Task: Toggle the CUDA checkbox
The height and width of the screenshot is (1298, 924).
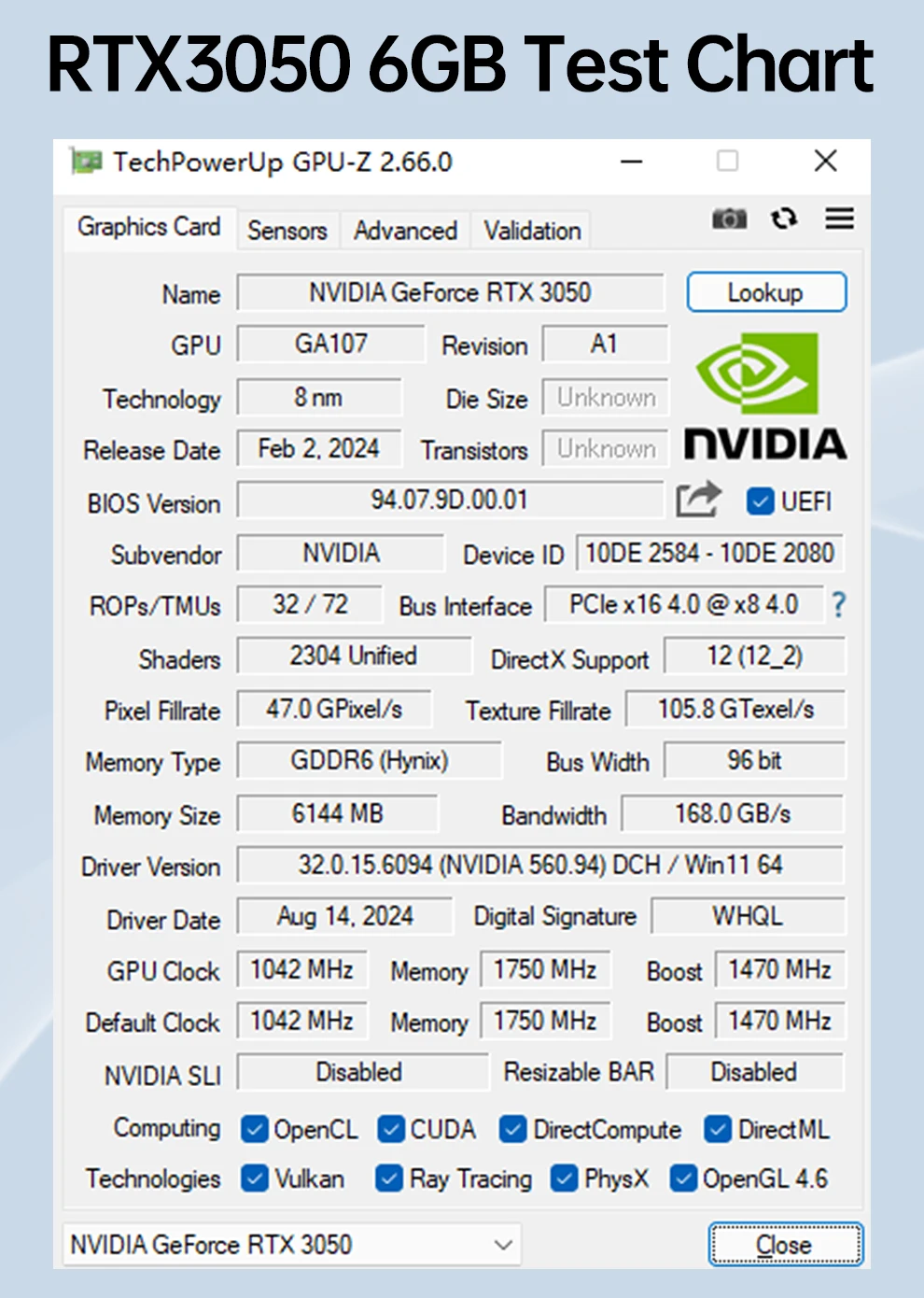Action: coord(391,1130)
